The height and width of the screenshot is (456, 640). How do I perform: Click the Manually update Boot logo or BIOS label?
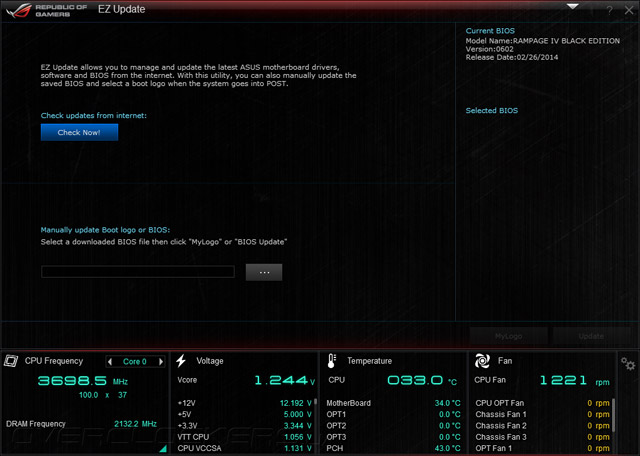click(105, 230)
